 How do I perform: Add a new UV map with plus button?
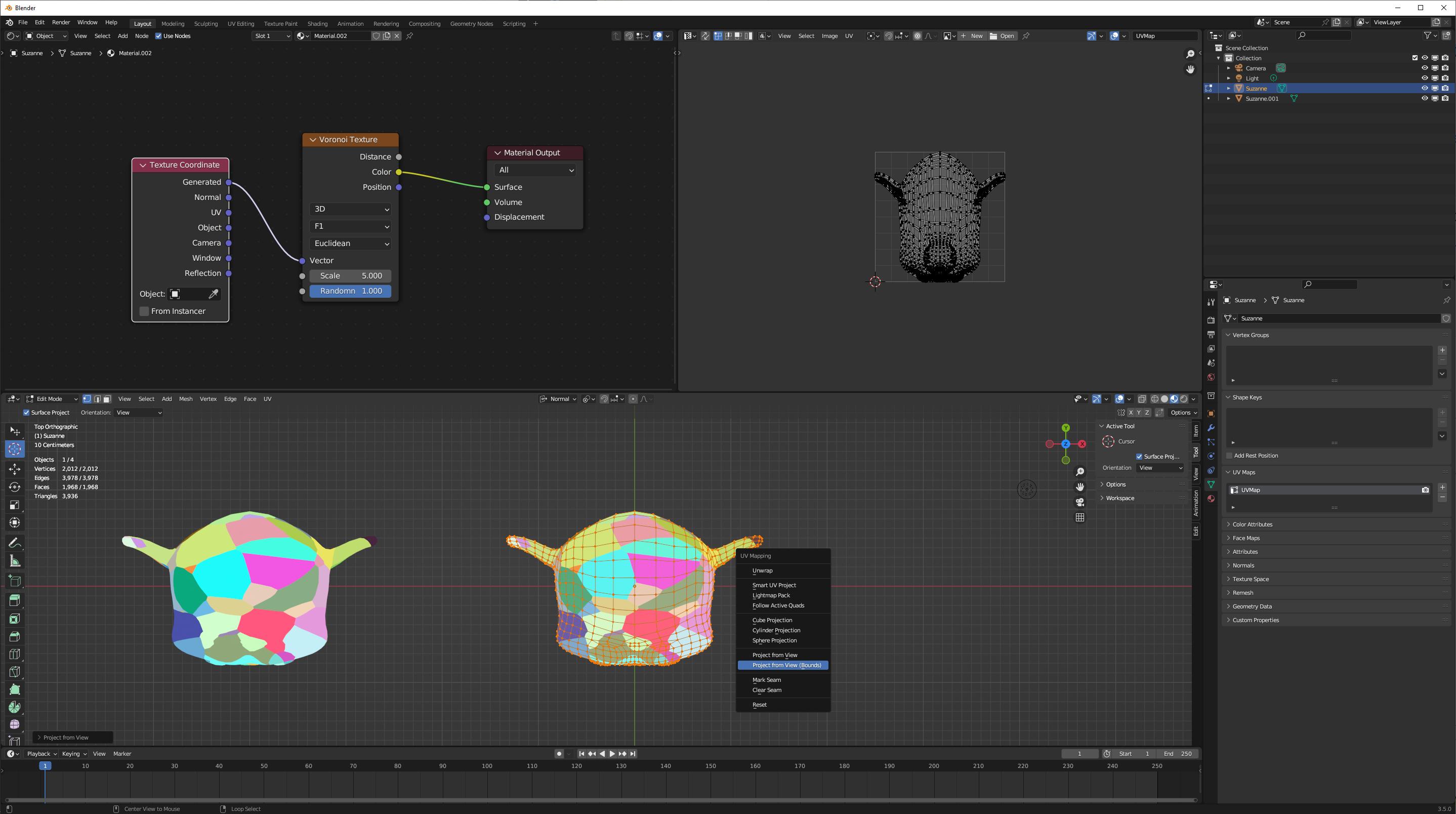click(x=1442, y=487)
